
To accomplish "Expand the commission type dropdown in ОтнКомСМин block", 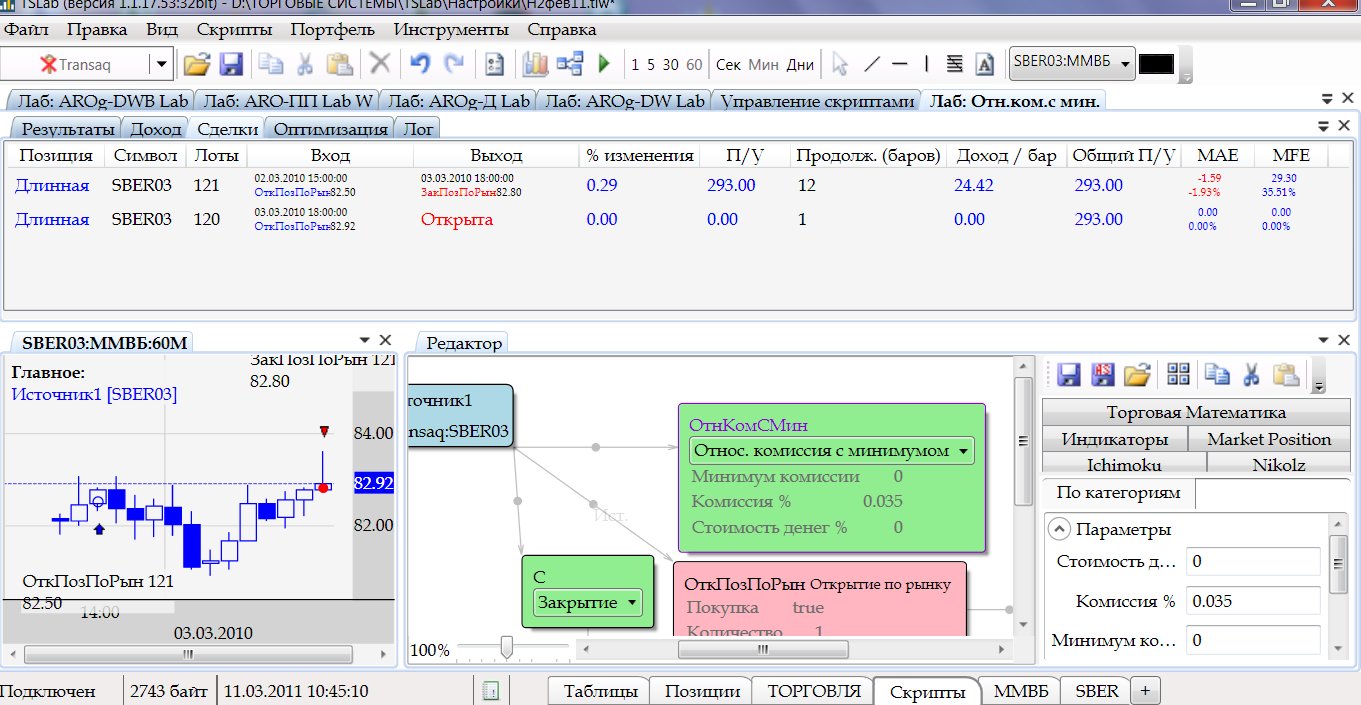I will pyautogui.click(x=963, y=451).
